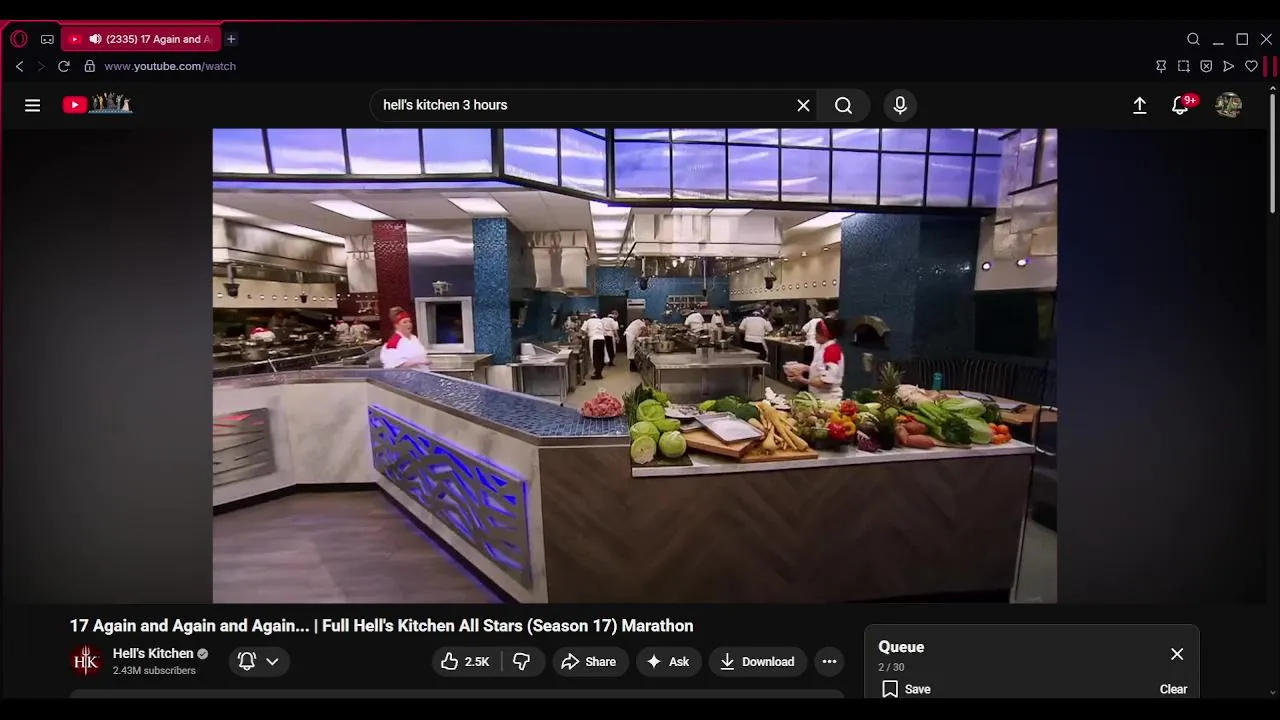Like the video with 2.5K likes
Viewport: 1280px width, 720px height.
(x=466, y=661)
